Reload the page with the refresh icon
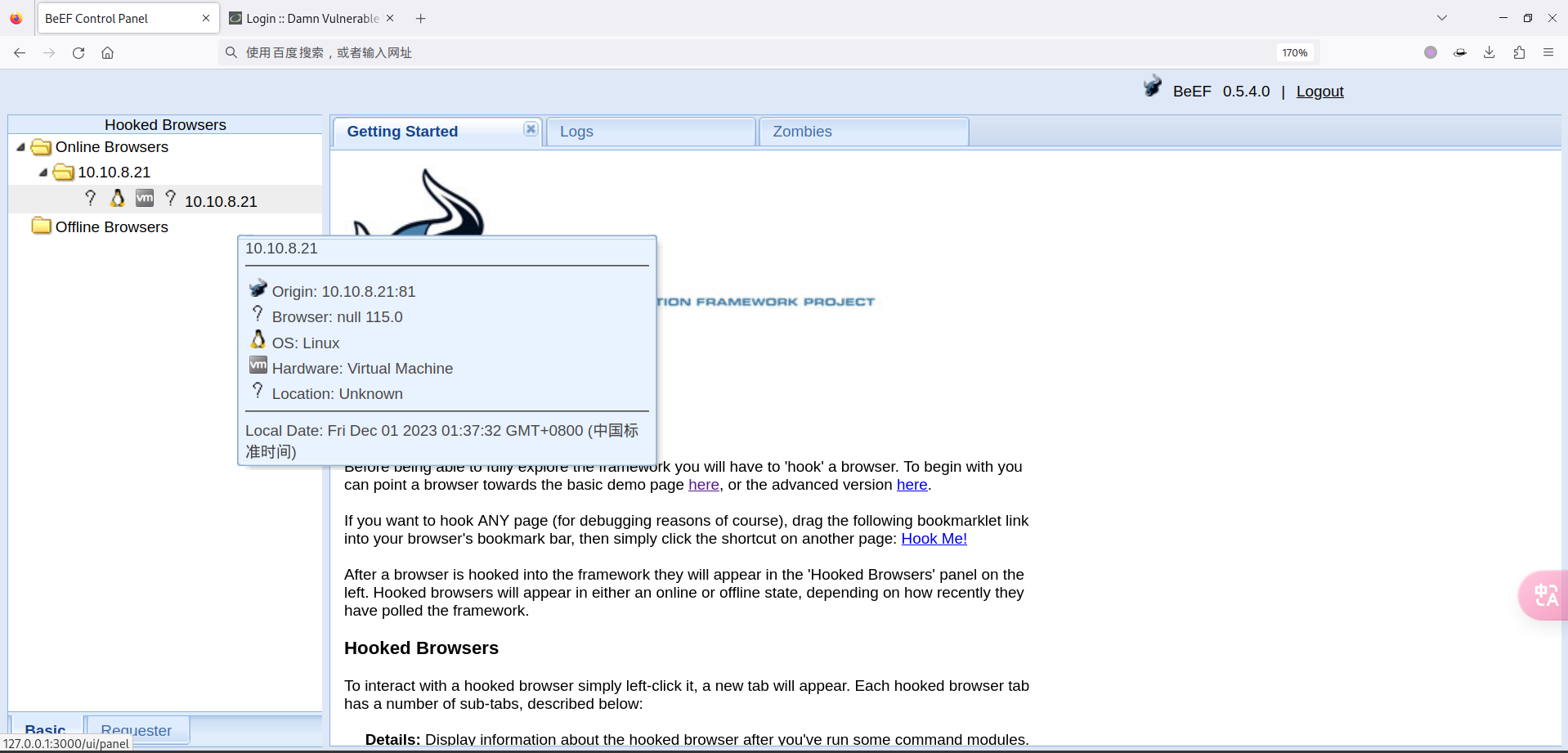Viewport: 1568px width, 753px height. tap(78, 52)
